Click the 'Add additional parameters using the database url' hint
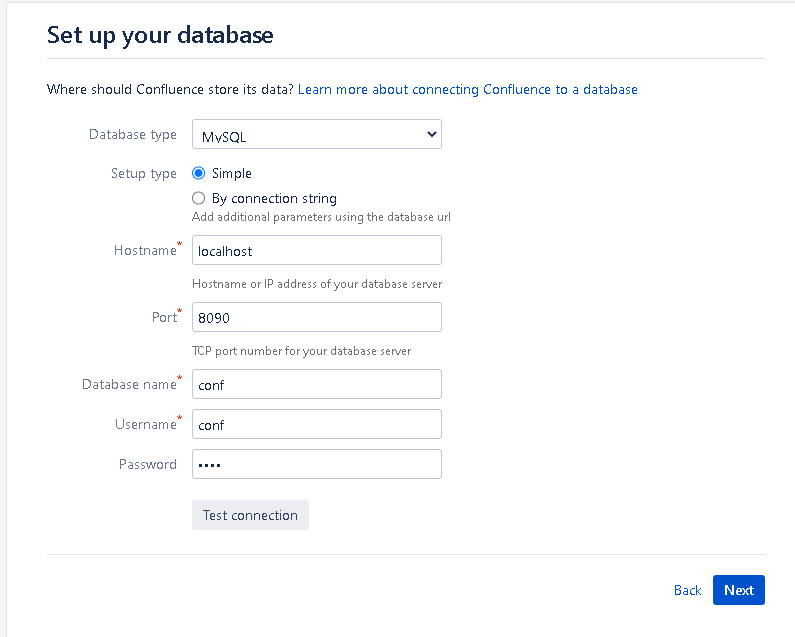This screenshot has height=637, width=795. (x=321, y=217)
